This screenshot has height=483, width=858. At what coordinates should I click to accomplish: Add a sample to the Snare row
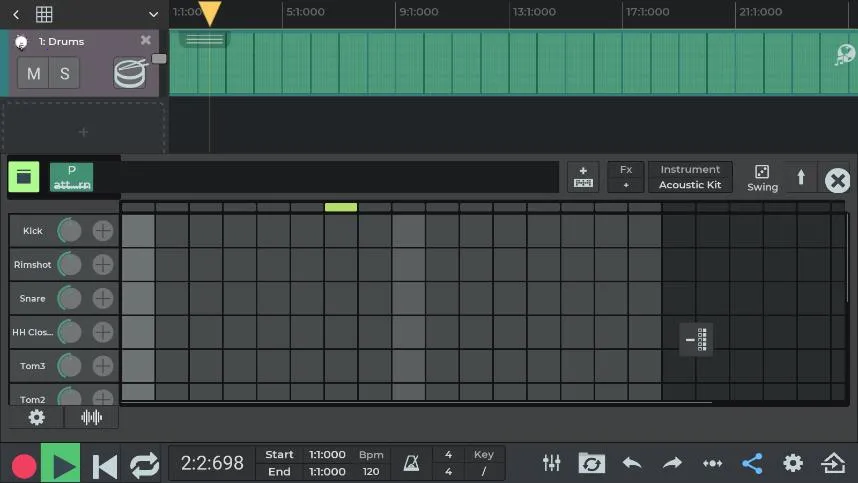103,298
